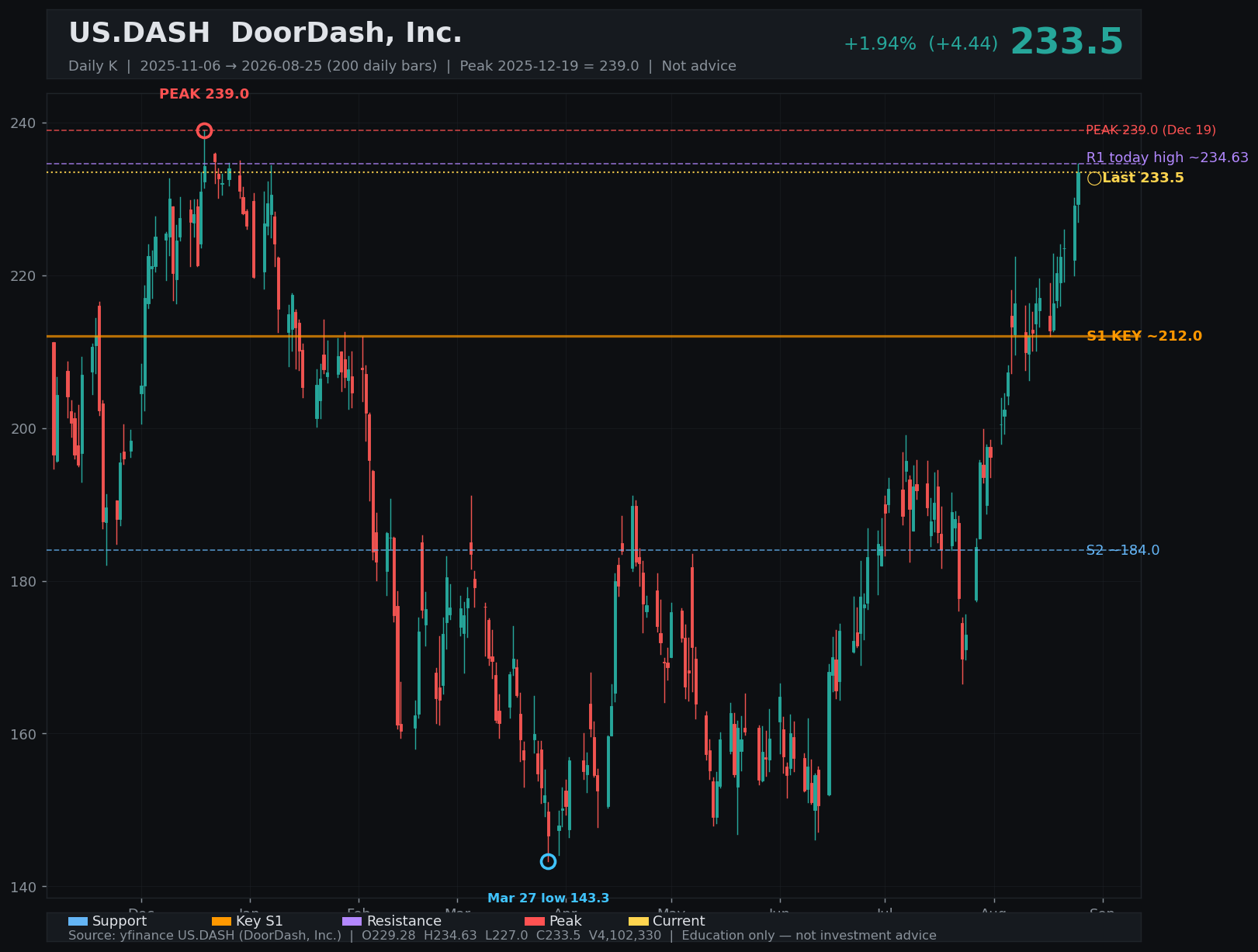Click the 'PEAK 239.0' annotation above the chart
The width and height of the screenshot is (1258, 952).
[x=204, y=94]
